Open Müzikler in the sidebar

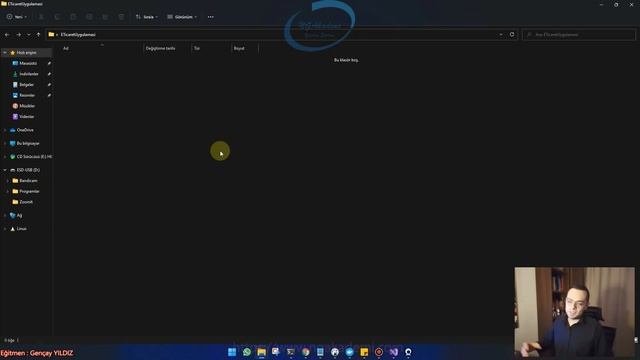pyautogui.click(x=27, y=106)
